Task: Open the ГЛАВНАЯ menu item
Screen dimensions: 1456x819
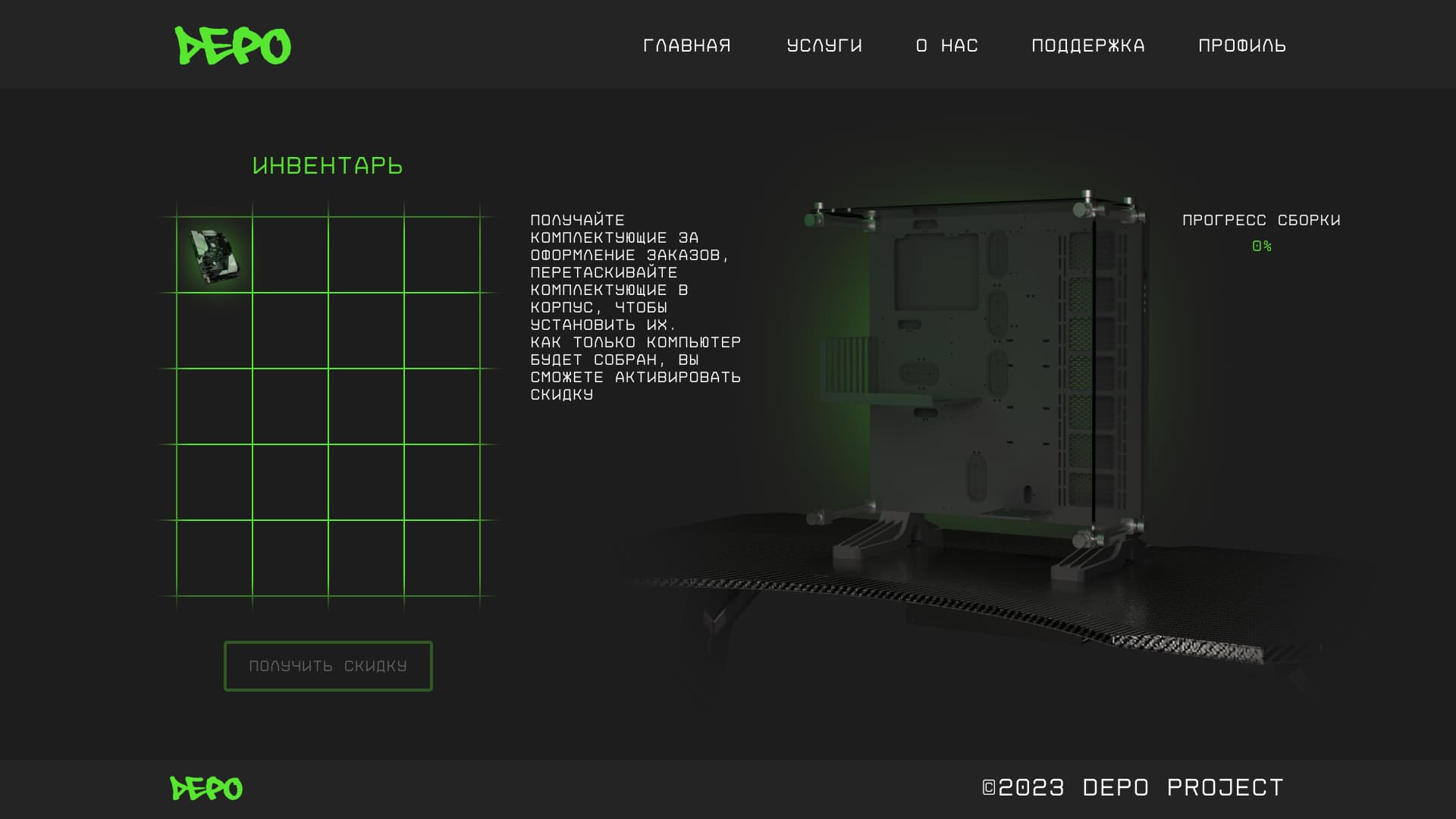Action: [686, 45]
